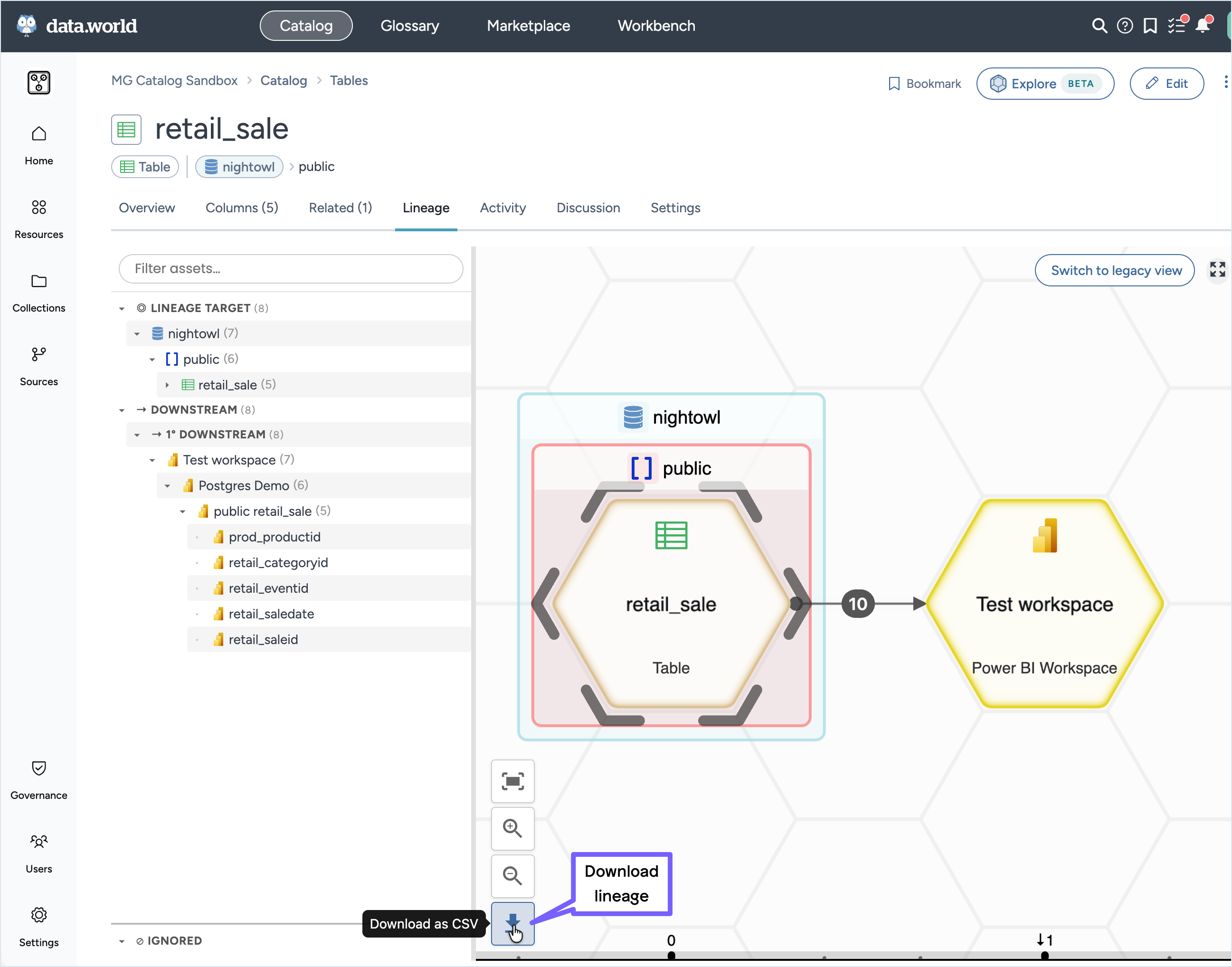Click the Power BI icon in Test workspace node
1232x967 pixels.
[1044, 536]
